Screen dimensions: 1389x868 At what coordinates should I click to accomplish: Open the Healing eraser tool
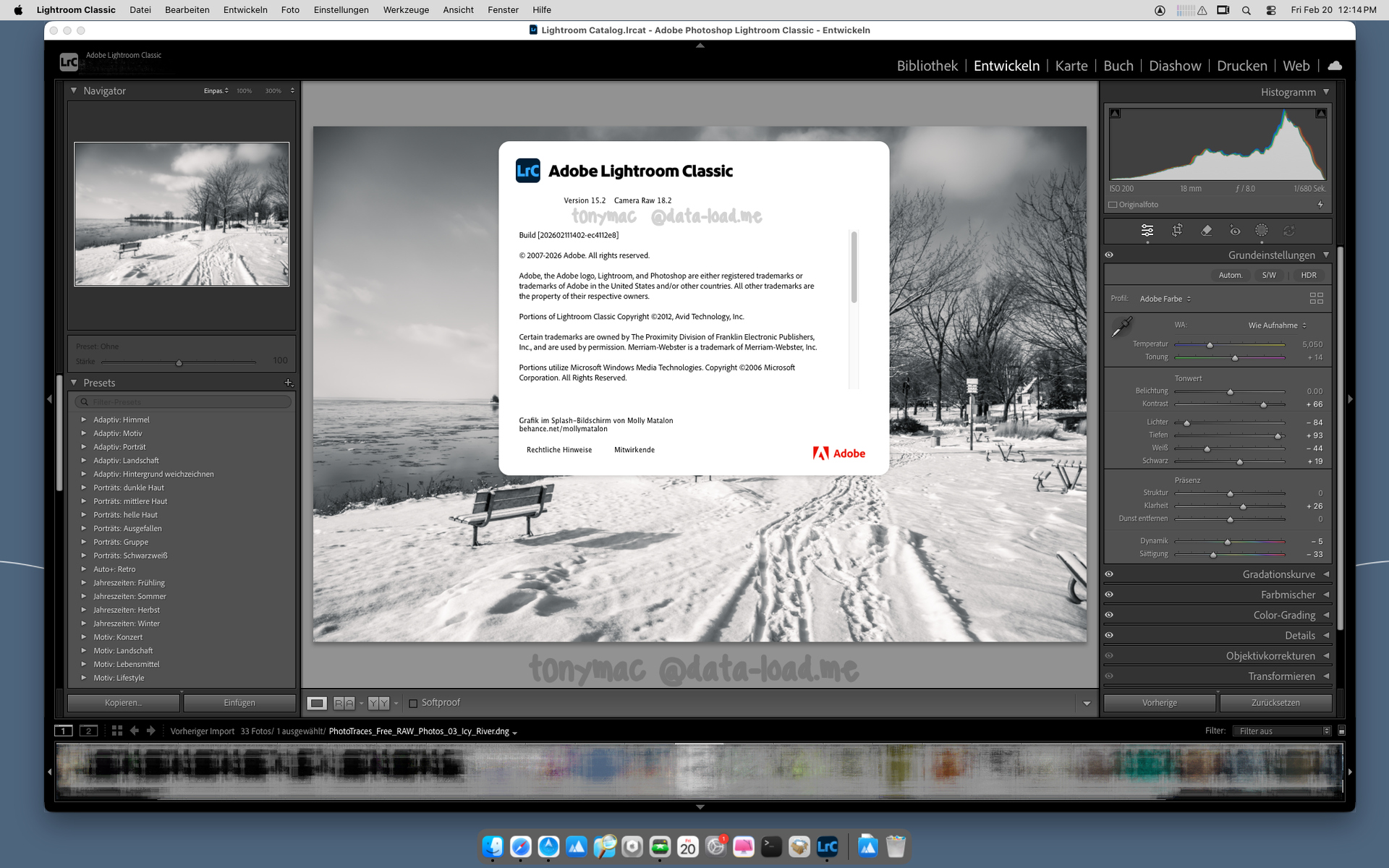pyautogui.click(x=1206, y=230)
